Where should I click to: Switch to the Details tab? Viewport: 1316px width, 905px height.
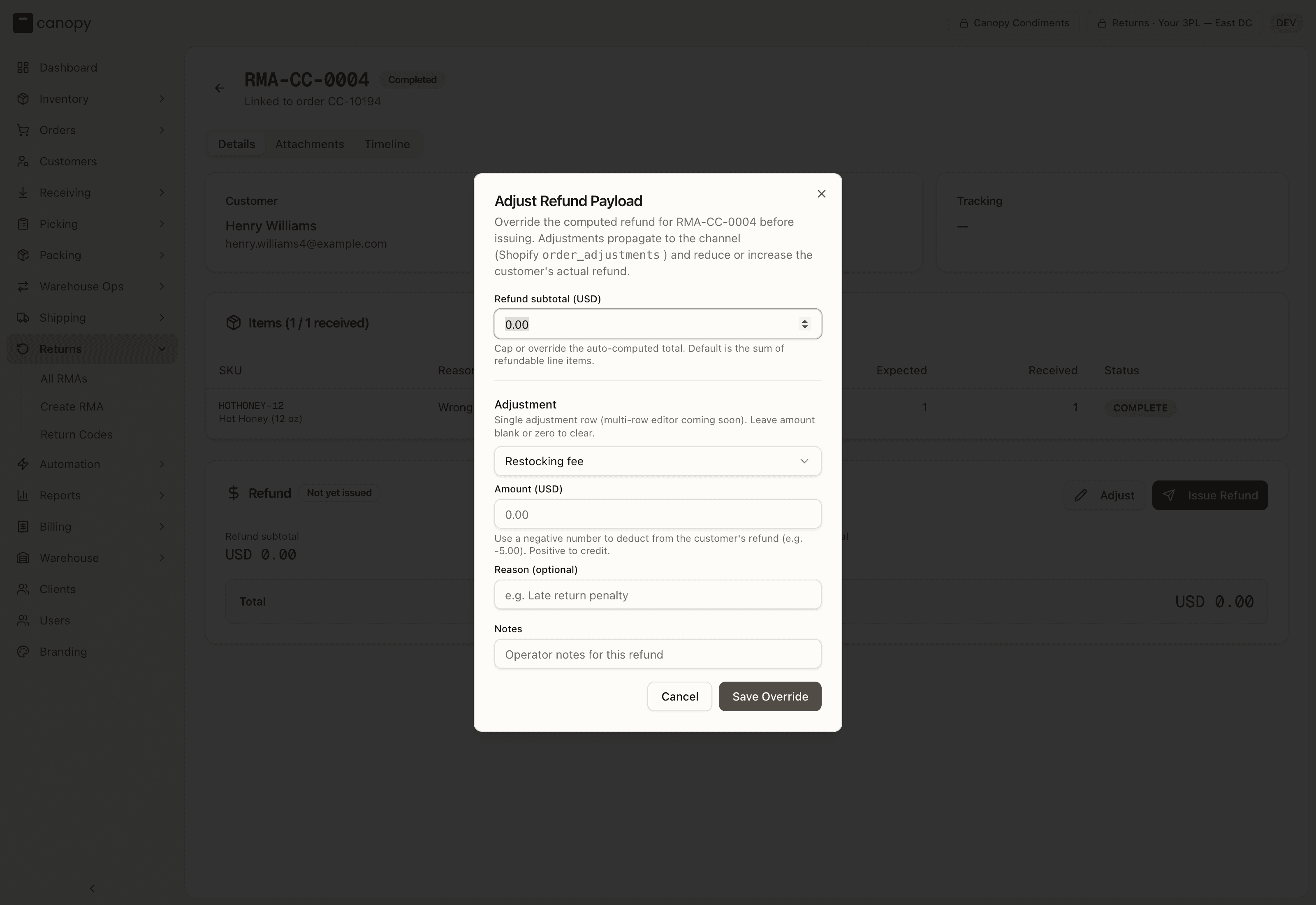tap(236, 144)
